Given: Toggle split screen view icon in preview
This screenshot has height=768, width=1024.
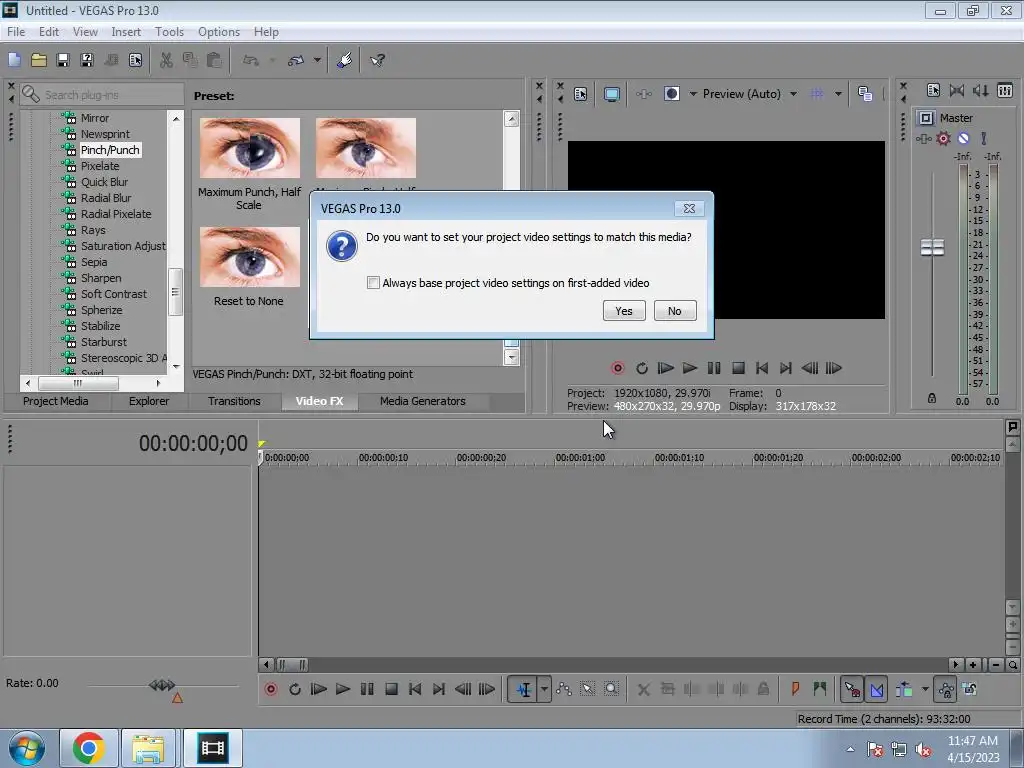Looking at the screenshot, I should tap(671, 94).
